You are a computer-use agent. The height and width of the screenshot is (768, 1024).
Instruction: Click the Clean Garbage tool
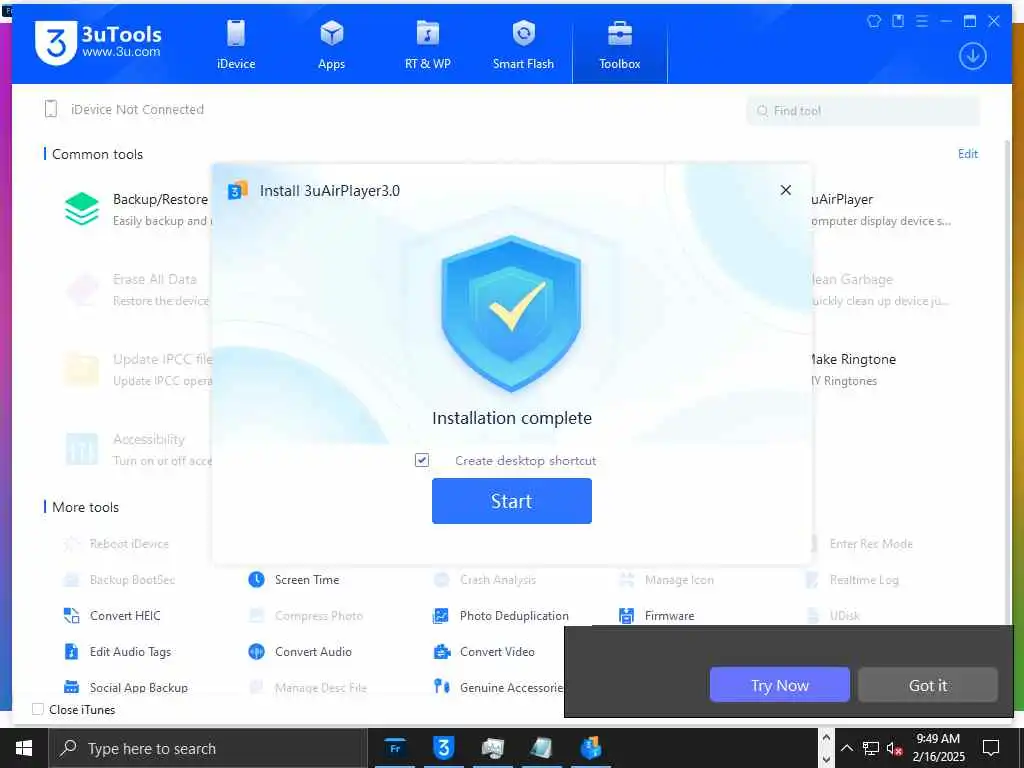[x=879, y=289]
